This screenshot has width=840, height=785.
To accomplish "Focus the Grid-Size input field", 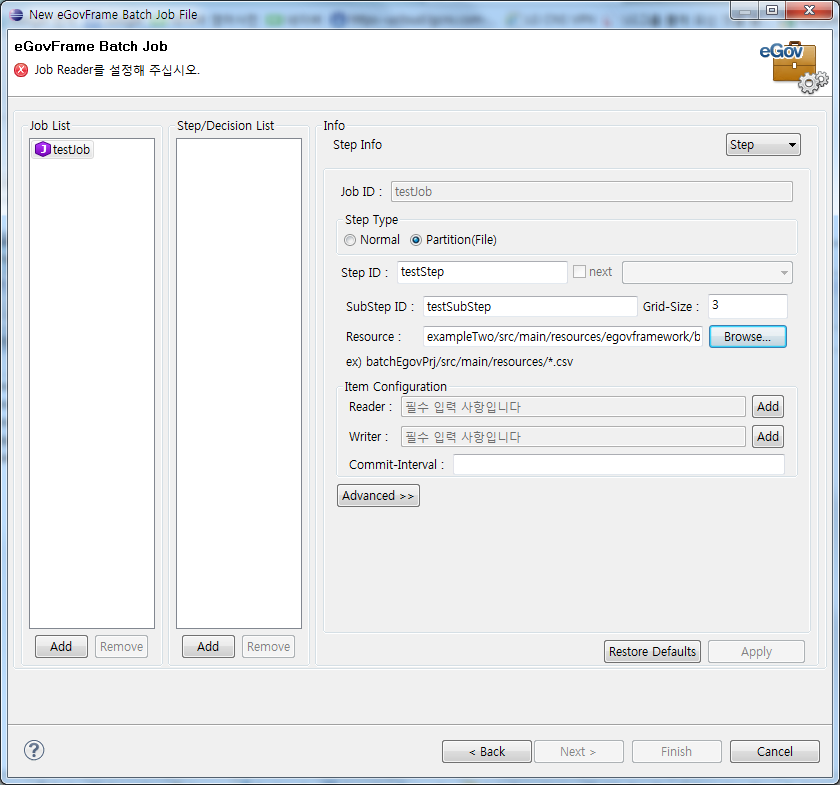I will 747,306.
